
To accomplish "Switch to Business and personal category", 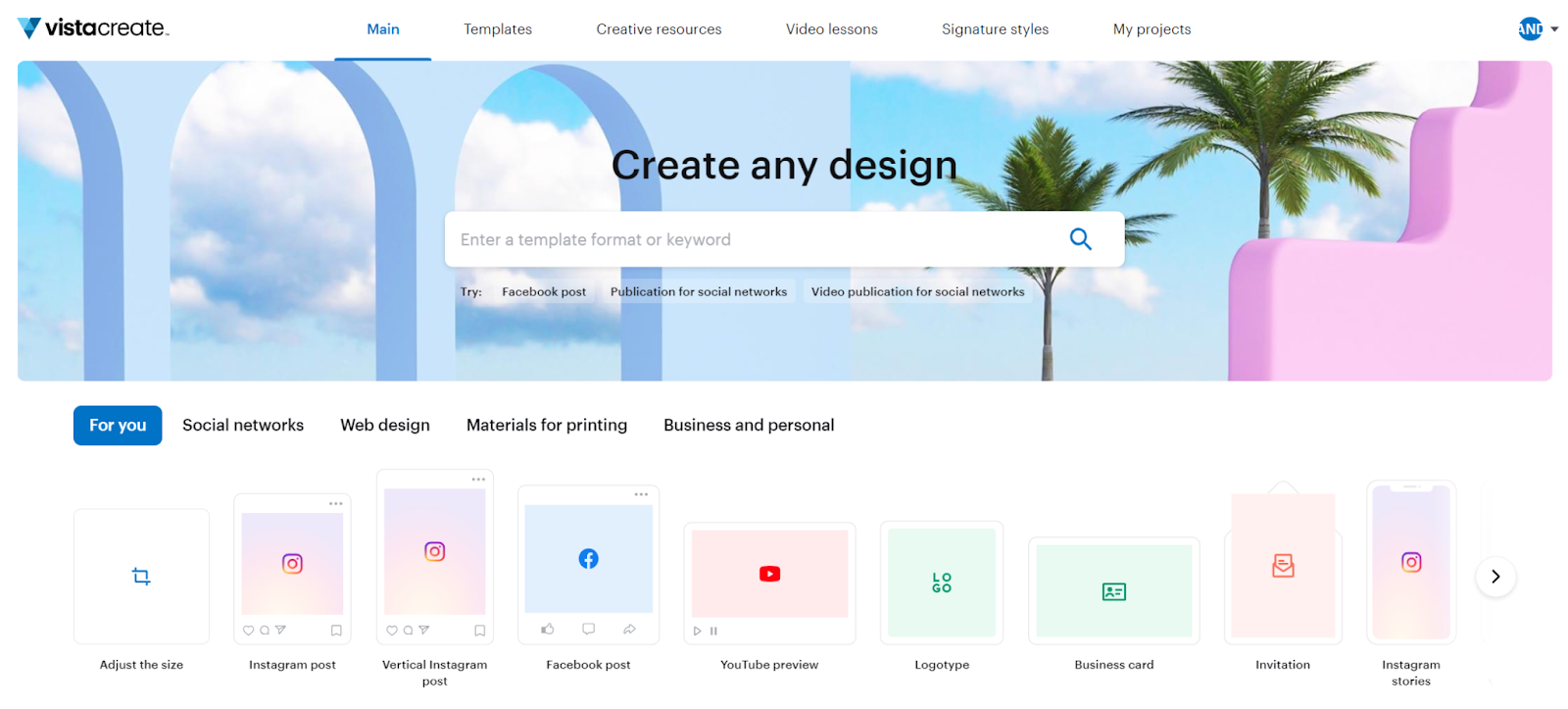I will coord(749,426).
